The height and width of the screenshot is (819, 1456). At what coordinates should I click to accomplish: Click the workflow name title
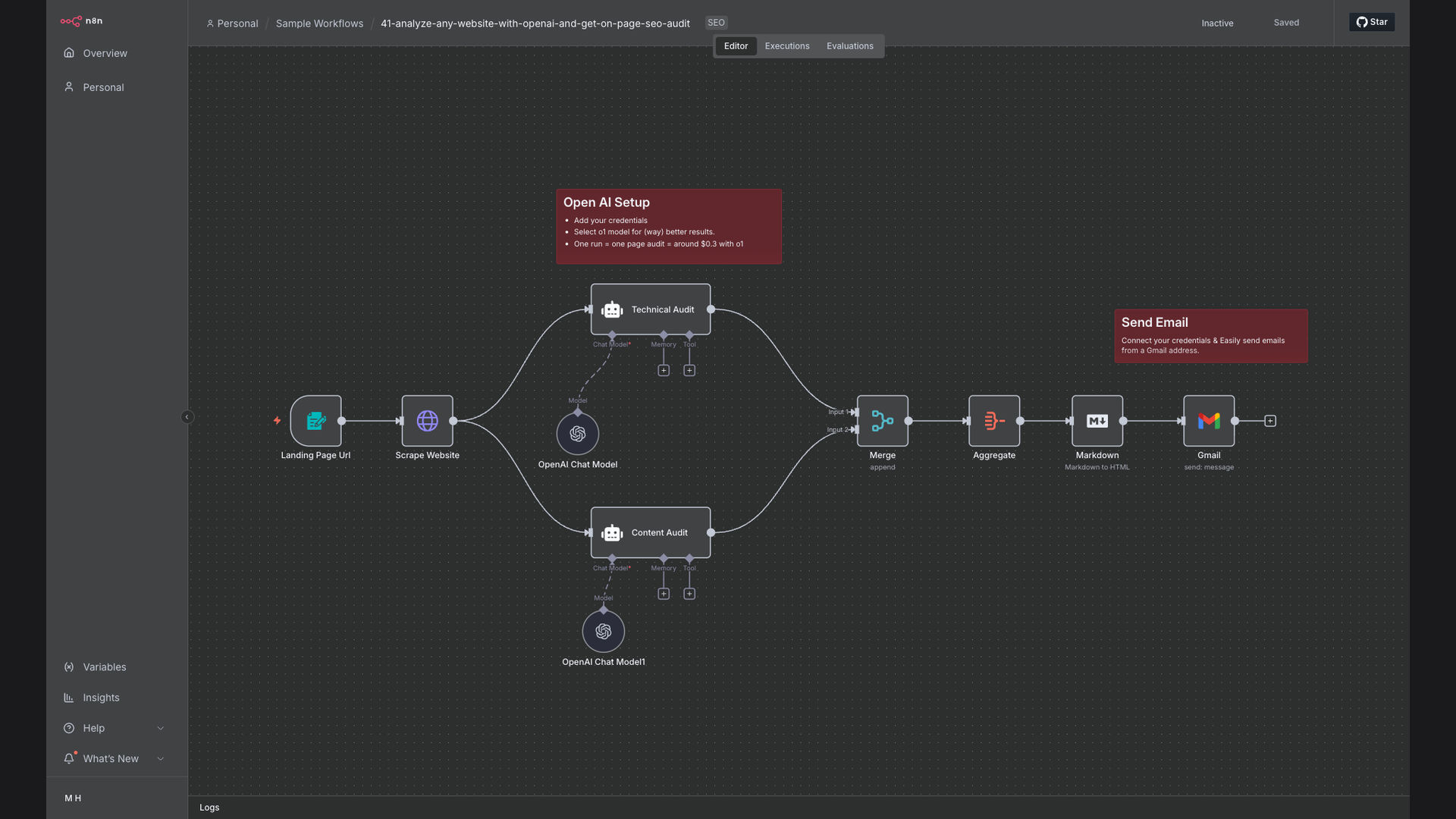[x=535, y=24]
